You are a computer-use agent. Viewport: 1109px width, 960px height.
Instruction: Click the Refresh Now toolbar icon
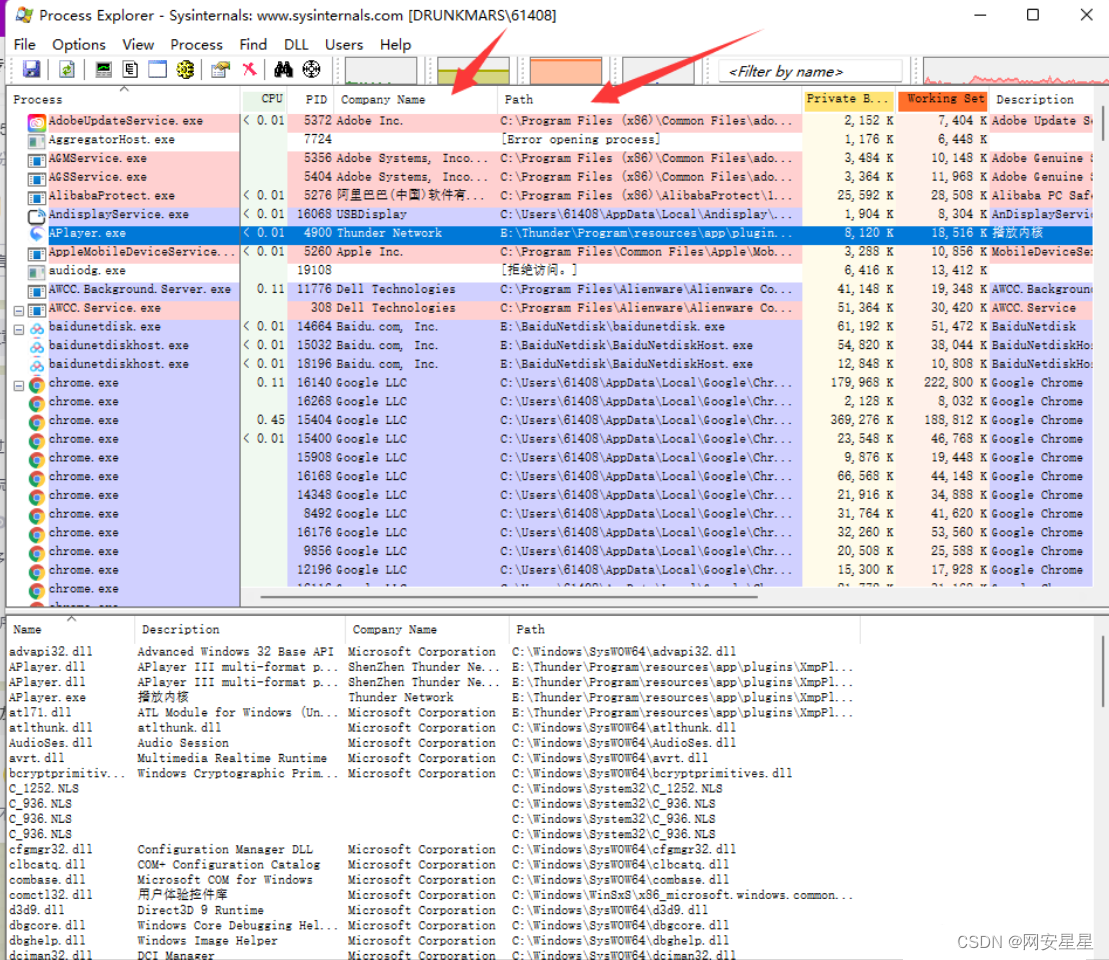coord(67,69)
